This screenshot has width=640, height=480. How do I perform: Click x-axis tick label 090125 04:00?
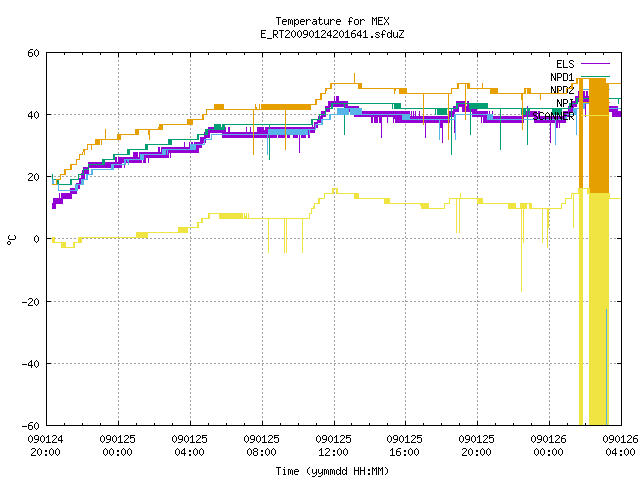[x=189, y=446]
